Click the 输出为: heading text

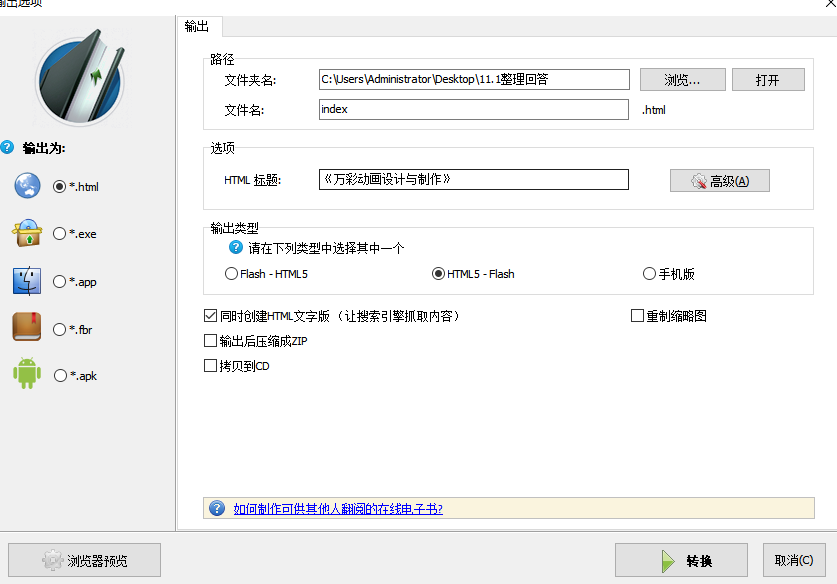point(44,148)
